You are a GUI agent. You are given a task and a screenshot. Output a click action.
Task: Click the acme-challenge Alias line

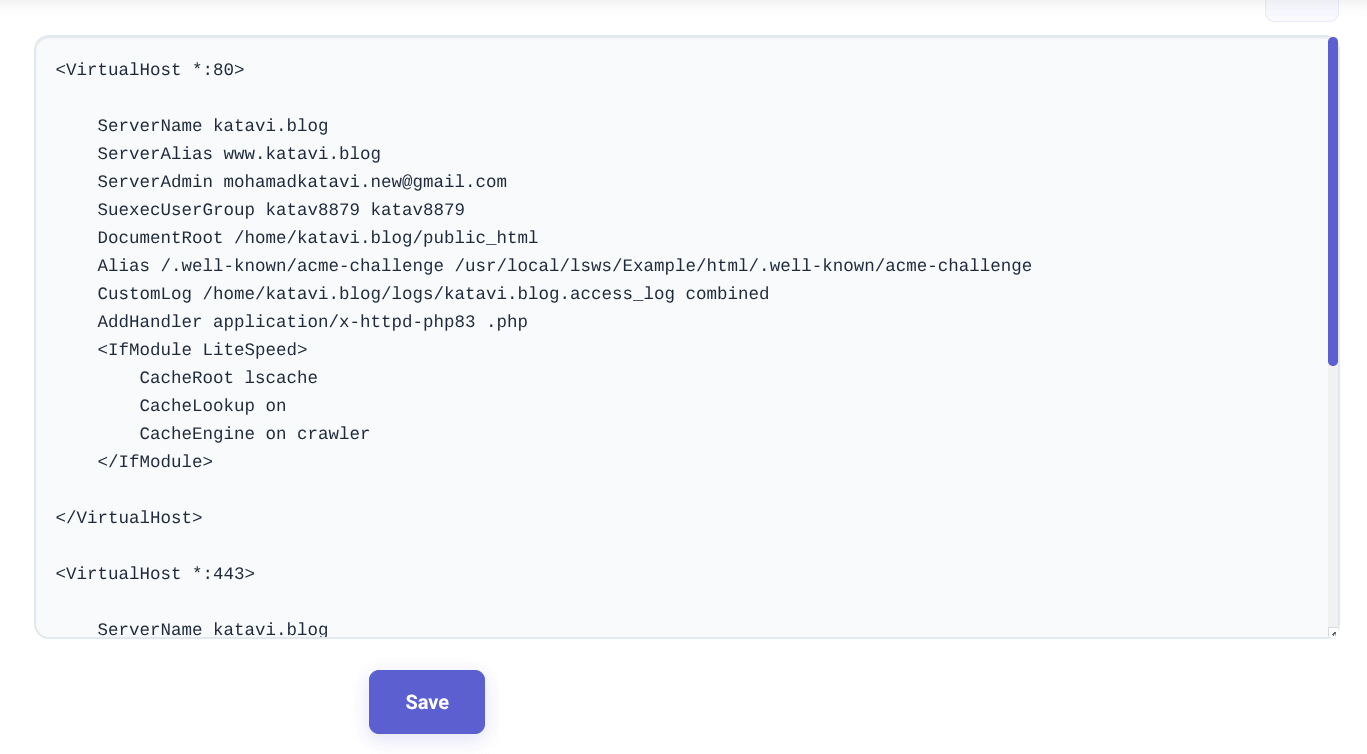click(564, 266)
